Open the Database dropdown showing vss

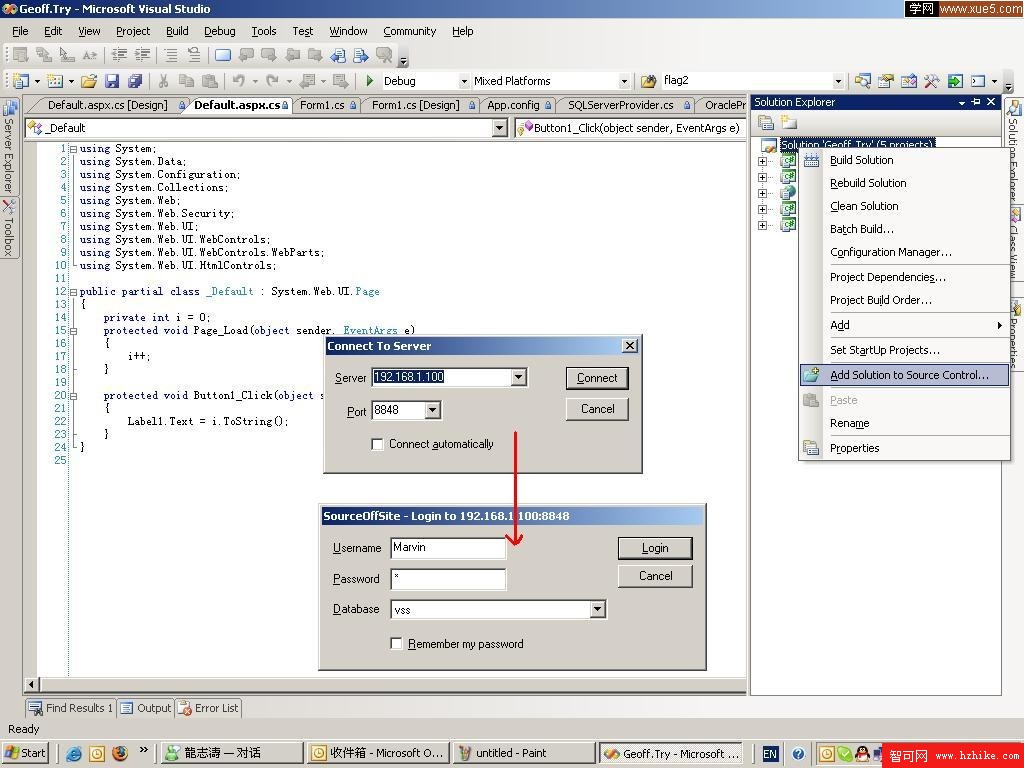(597, 609)
